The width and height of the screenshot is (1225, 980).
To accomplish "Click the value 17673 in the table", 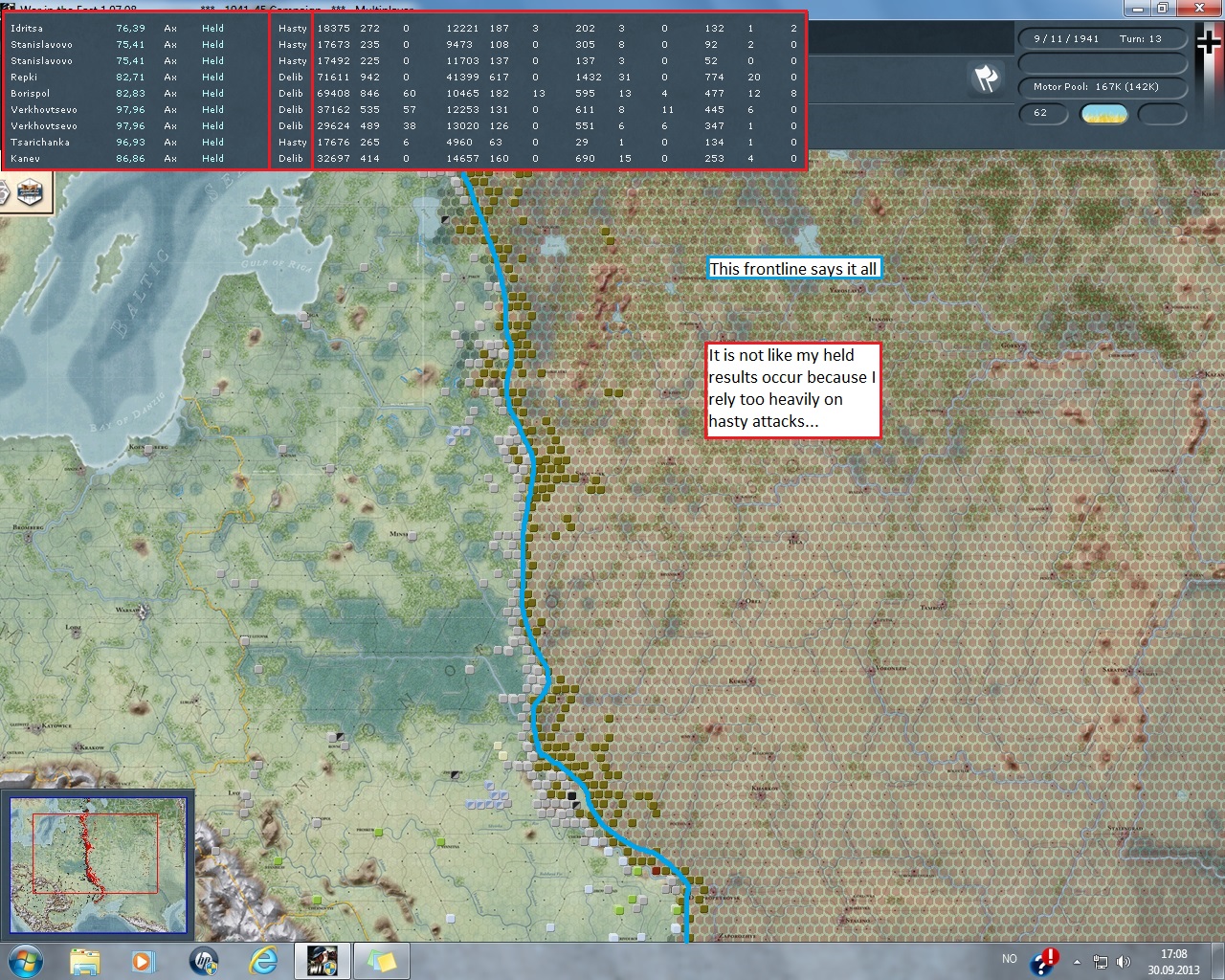I will pyautogui.click(x=334, y=45).
